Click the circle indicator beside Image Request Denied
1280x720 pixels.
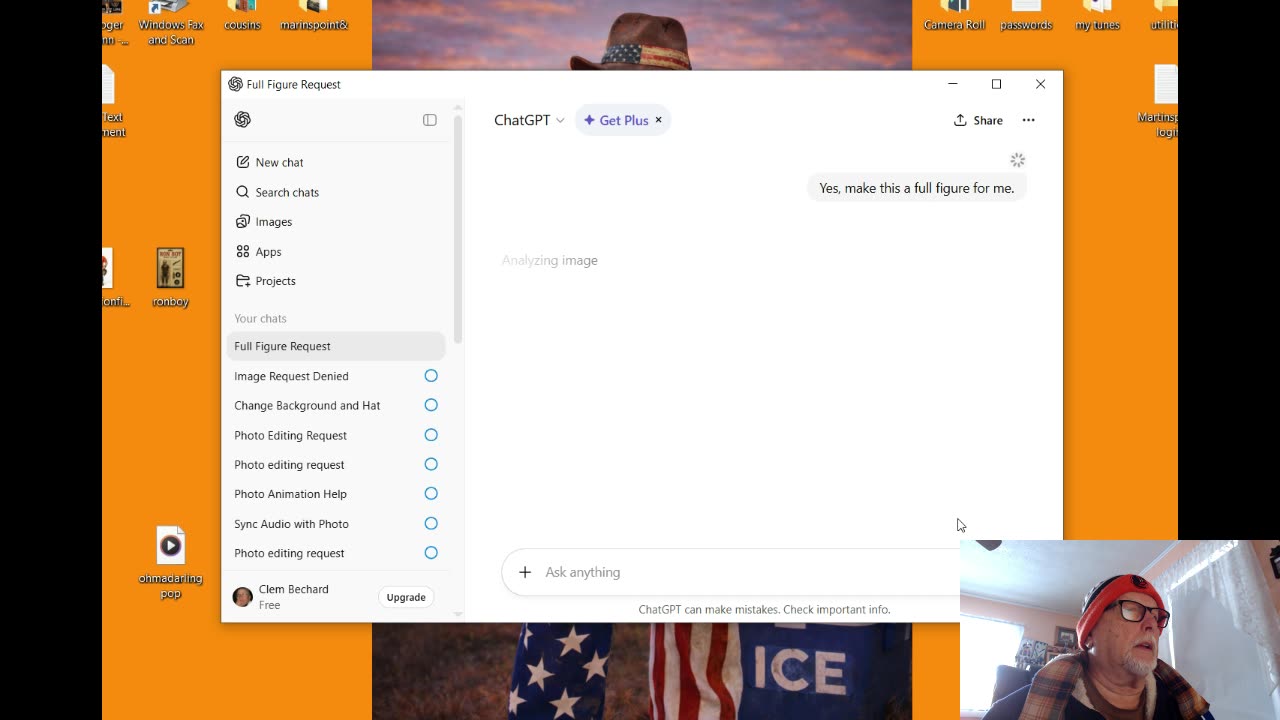pyautogui.click(x=431, y=376)
